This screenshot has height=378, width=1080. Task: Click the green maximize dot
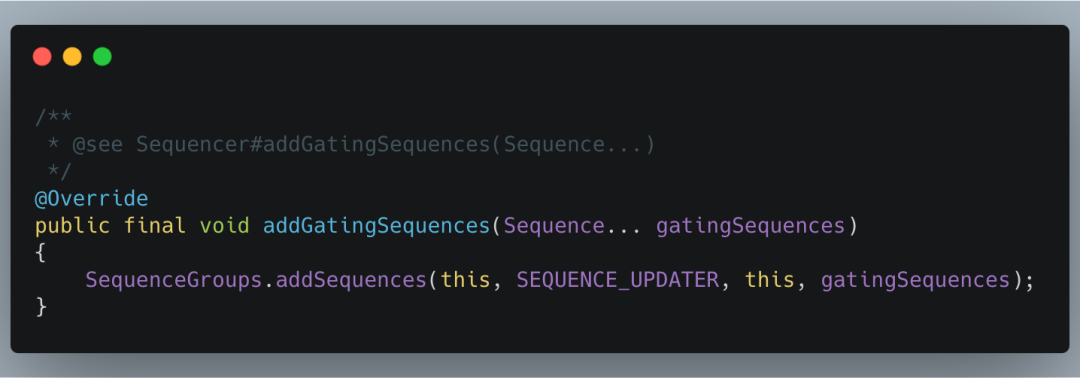pos(103,56)
